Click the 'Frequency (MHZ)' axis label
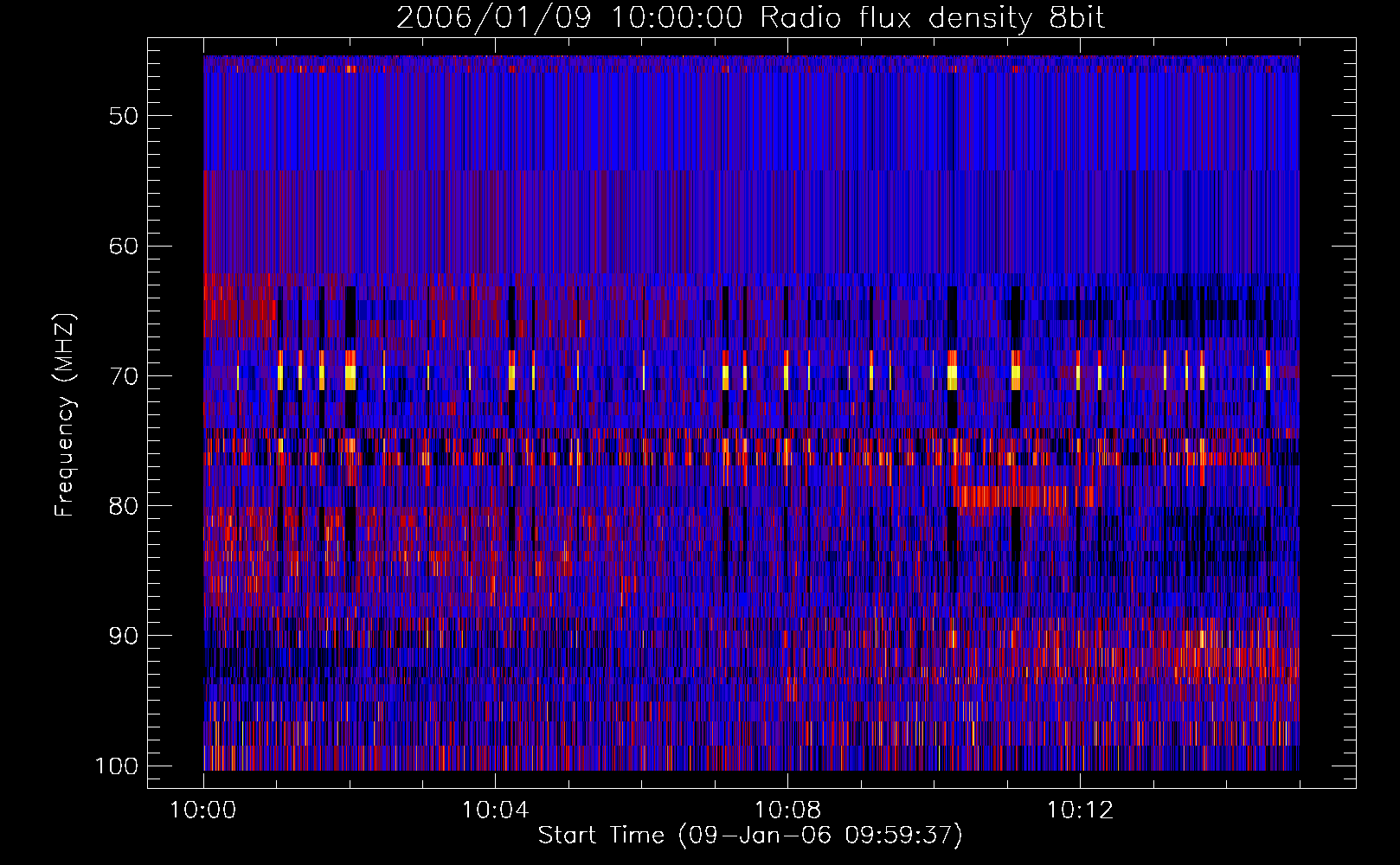1400x865 pixels. pos(64,415)
